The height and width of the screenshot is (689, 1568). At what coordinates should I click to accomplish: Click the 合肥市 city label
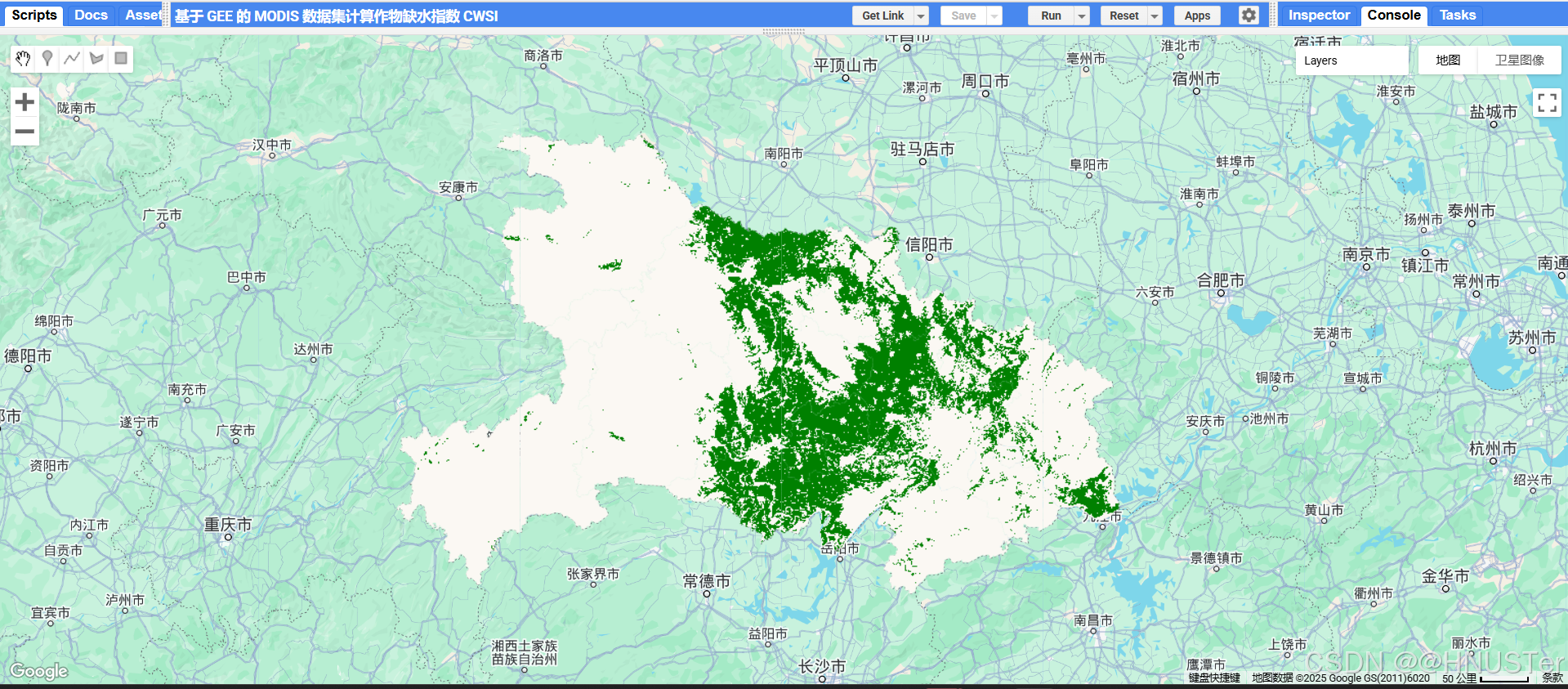pyautogui.click(x=1221, y=280)
